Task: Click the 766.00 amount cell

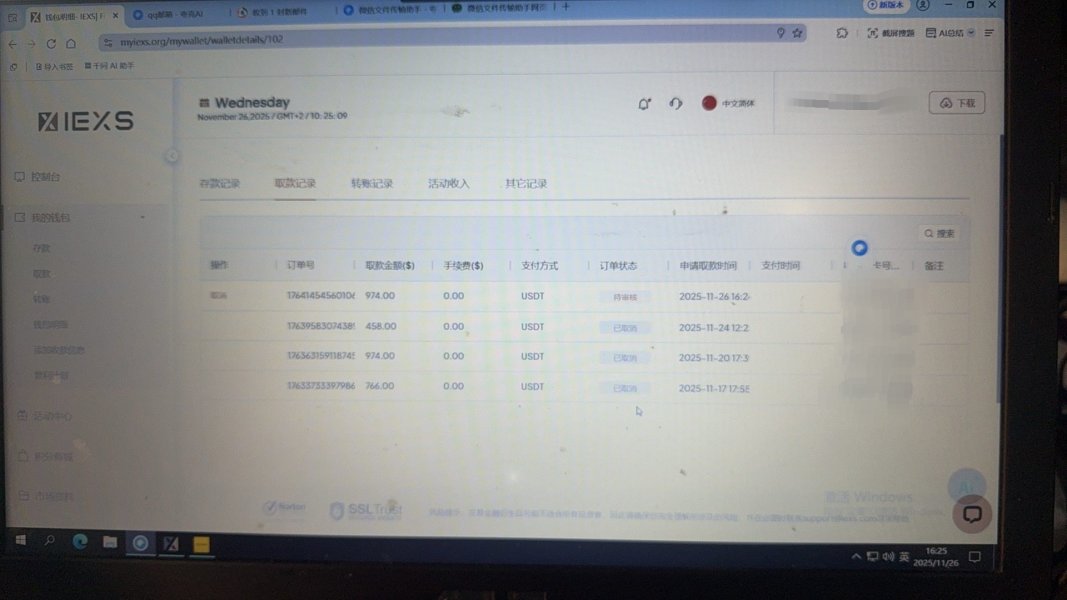Action: point(380,386)
